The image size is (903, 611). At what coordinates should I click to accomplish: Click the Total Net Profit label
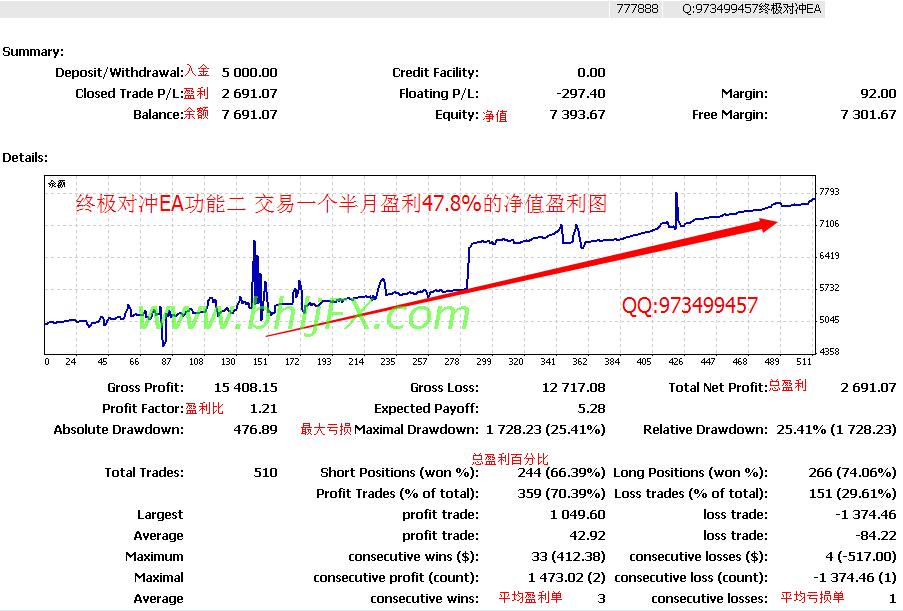718,388
